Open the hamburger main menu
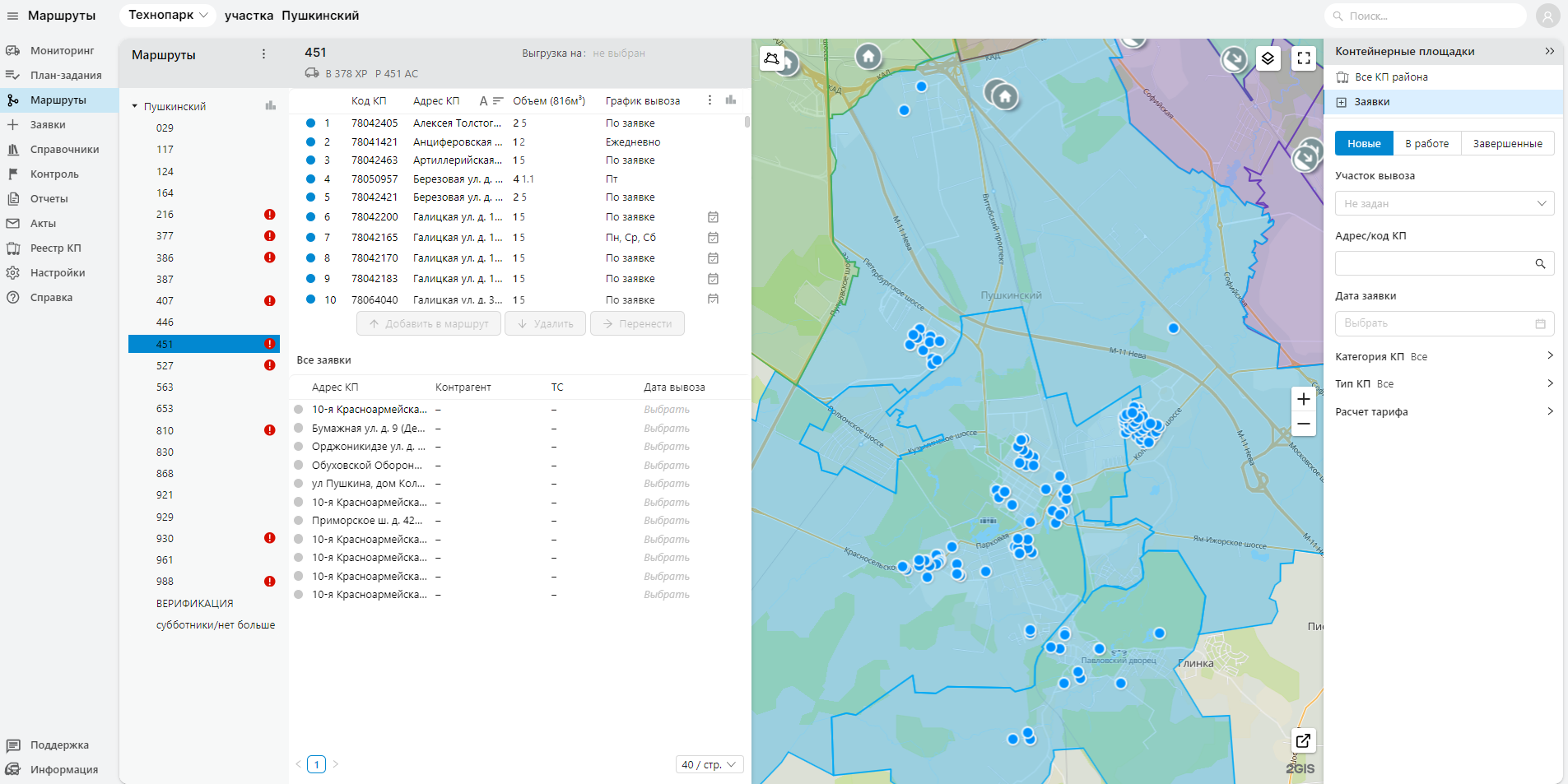Image resolution: width=1568 pixels, height=784 pixels. pos(12,16)
